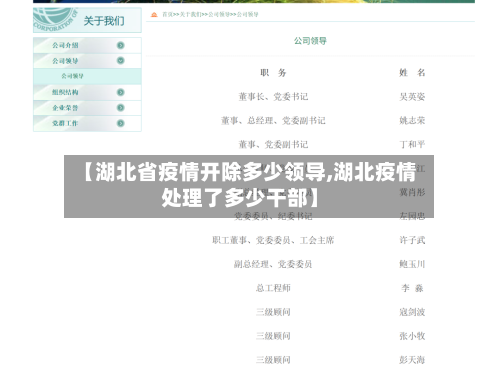
Task: Go to 首页 via the breadcrumb link
Action: (167, 14)
